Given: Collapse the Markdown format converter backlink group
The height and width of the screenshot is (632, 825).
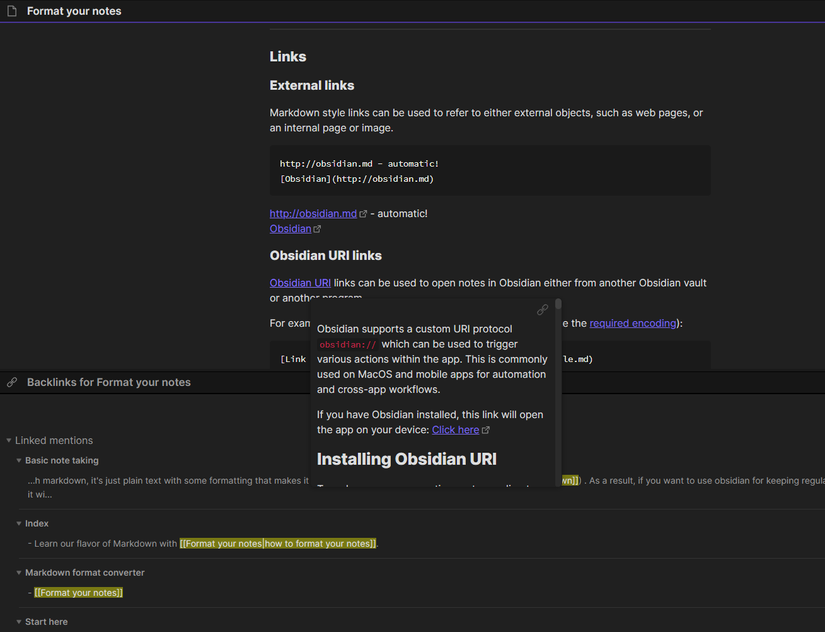Looking at the screenshot, I should (19, 573).
